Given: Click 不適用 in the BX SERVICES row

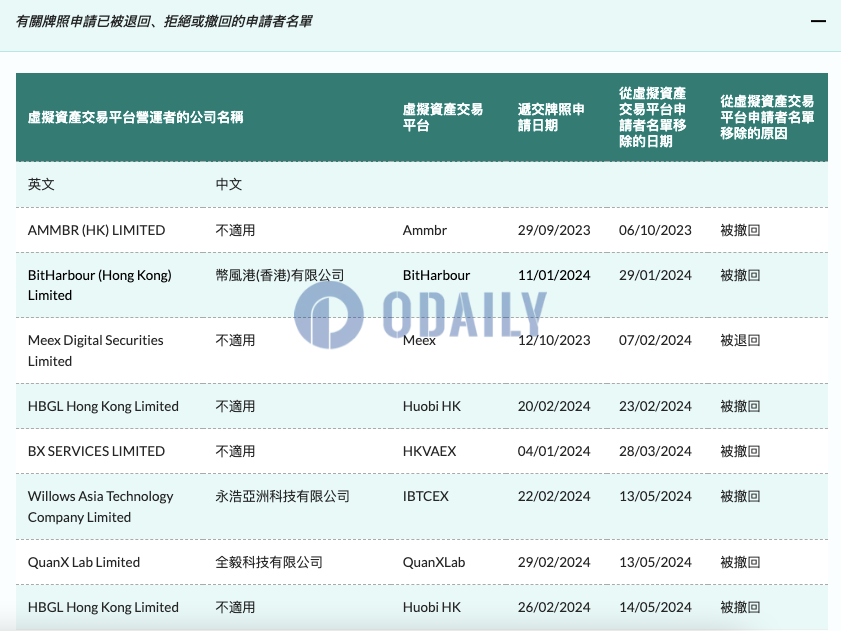Looking at the screenshot, I should 235,451.
